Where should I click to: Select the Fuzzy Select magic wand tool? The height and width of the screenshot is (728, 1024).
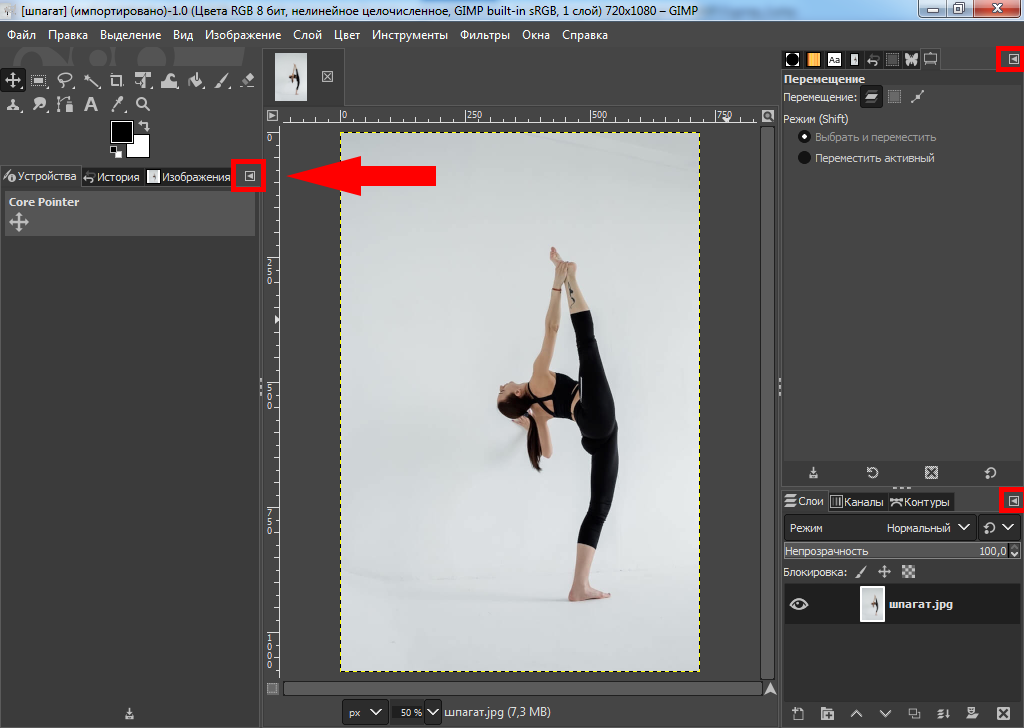(92, 81)
